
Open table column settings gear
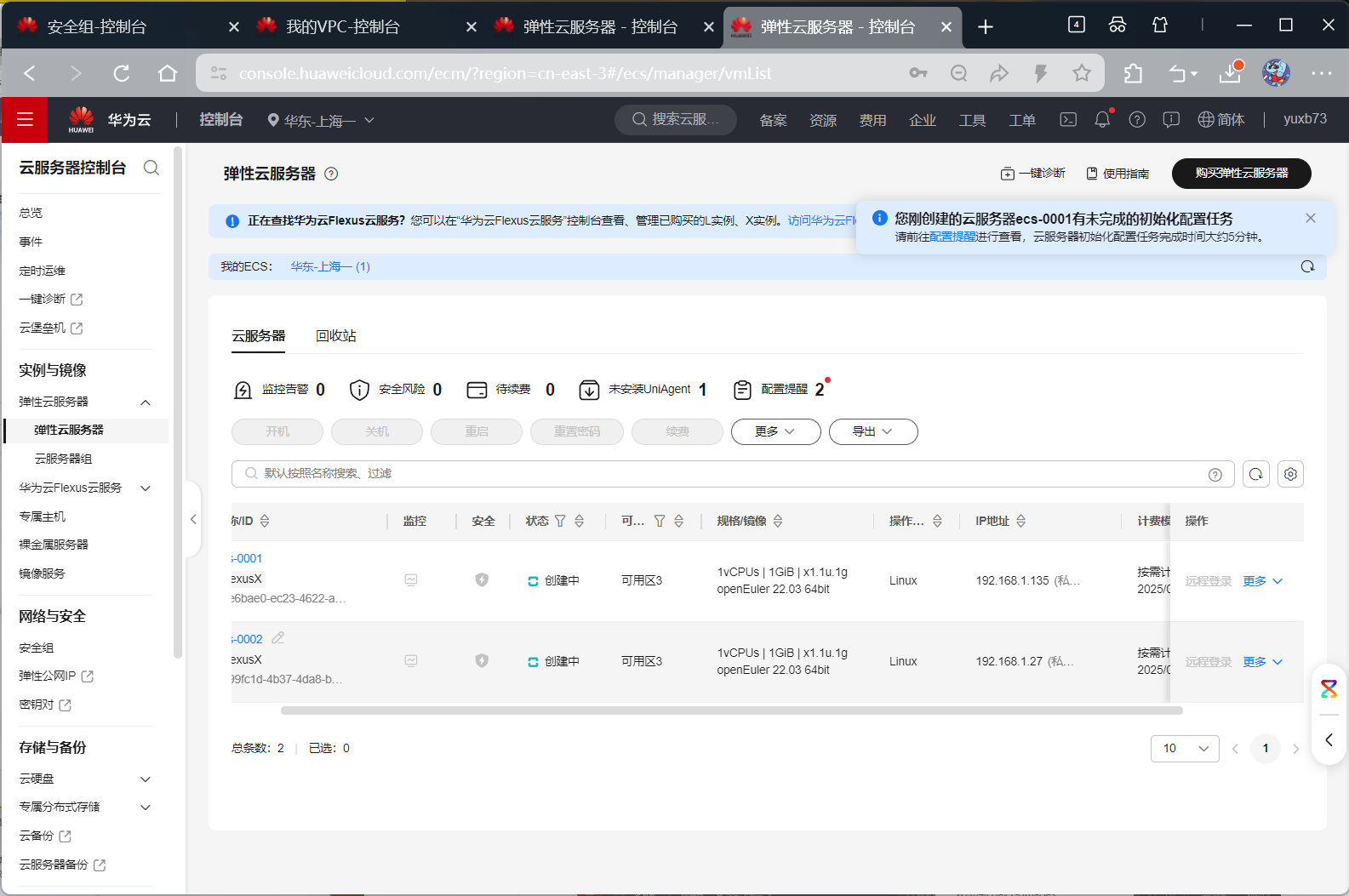point(1290,474)
